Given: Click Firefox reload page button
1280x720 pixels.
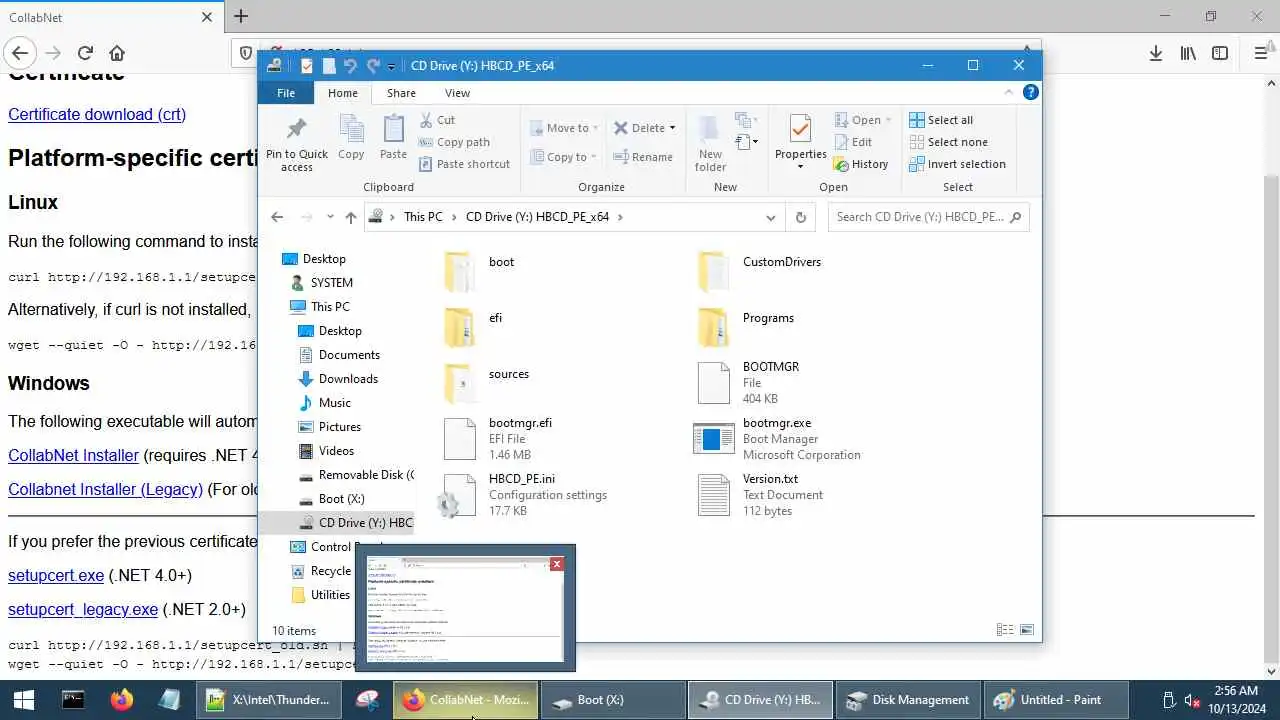Looking at the screenshot, I should [x=85, y=53].
